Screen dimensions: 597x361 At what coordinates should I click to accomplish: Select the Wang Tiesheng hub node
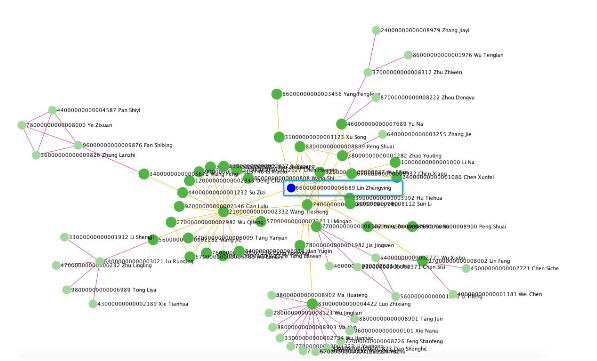click(223, 212)
